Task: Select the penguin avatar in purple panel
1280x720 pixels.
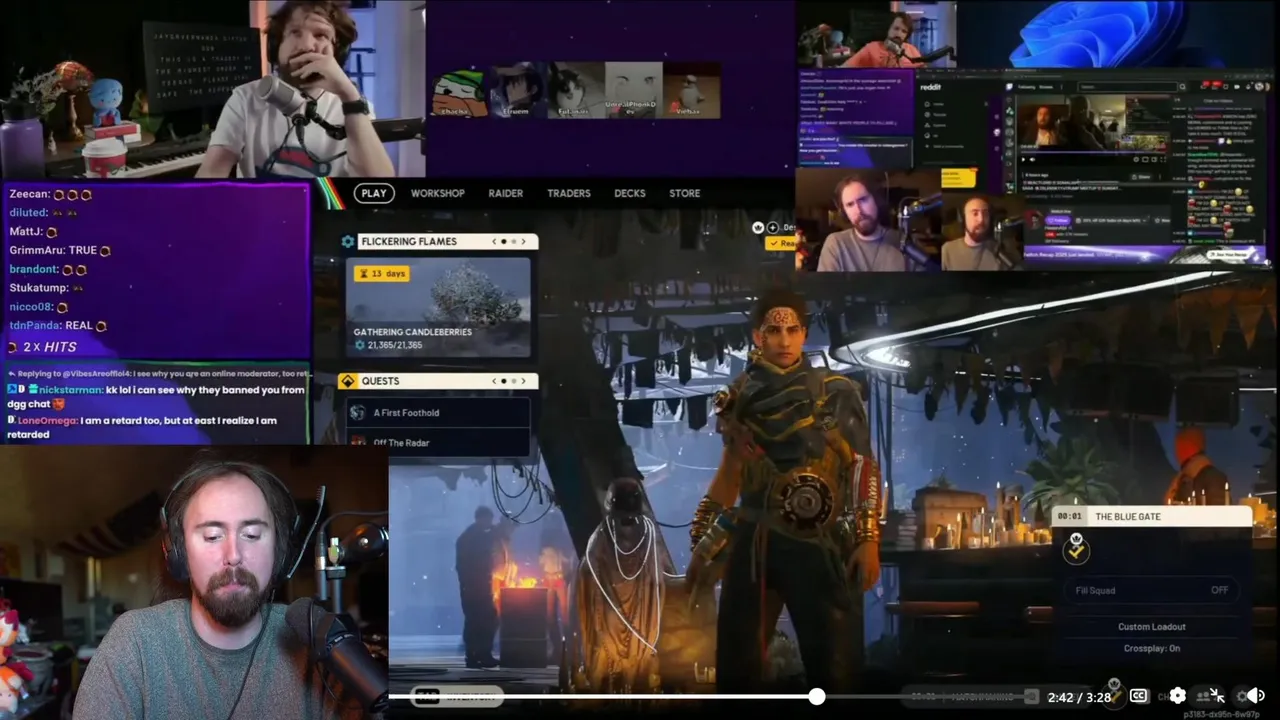Action: [x=690, y=90]
